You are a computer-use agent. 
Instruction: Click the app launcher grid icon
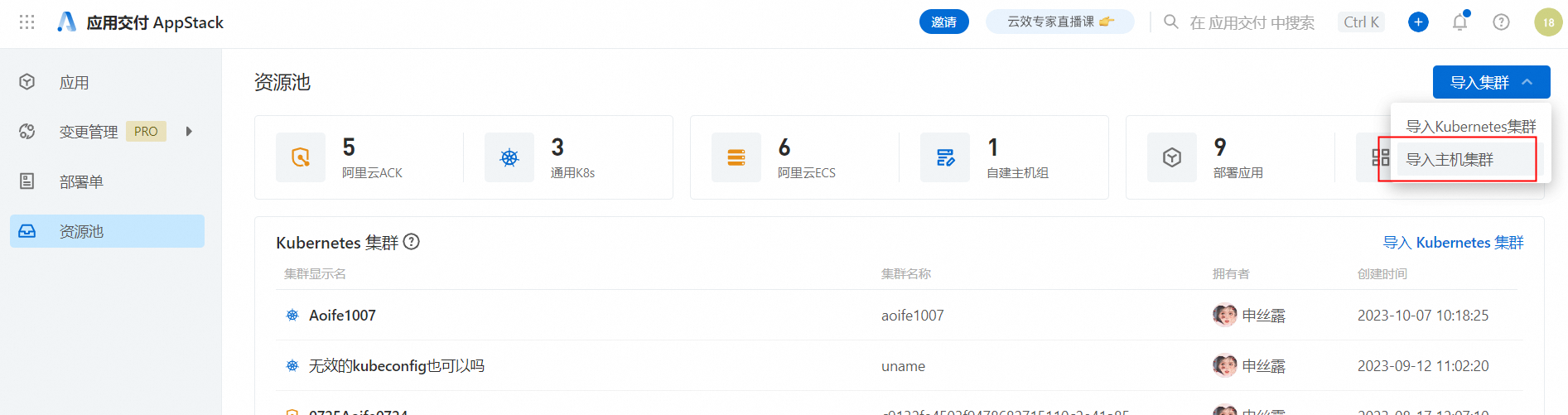tap(27, 22)
